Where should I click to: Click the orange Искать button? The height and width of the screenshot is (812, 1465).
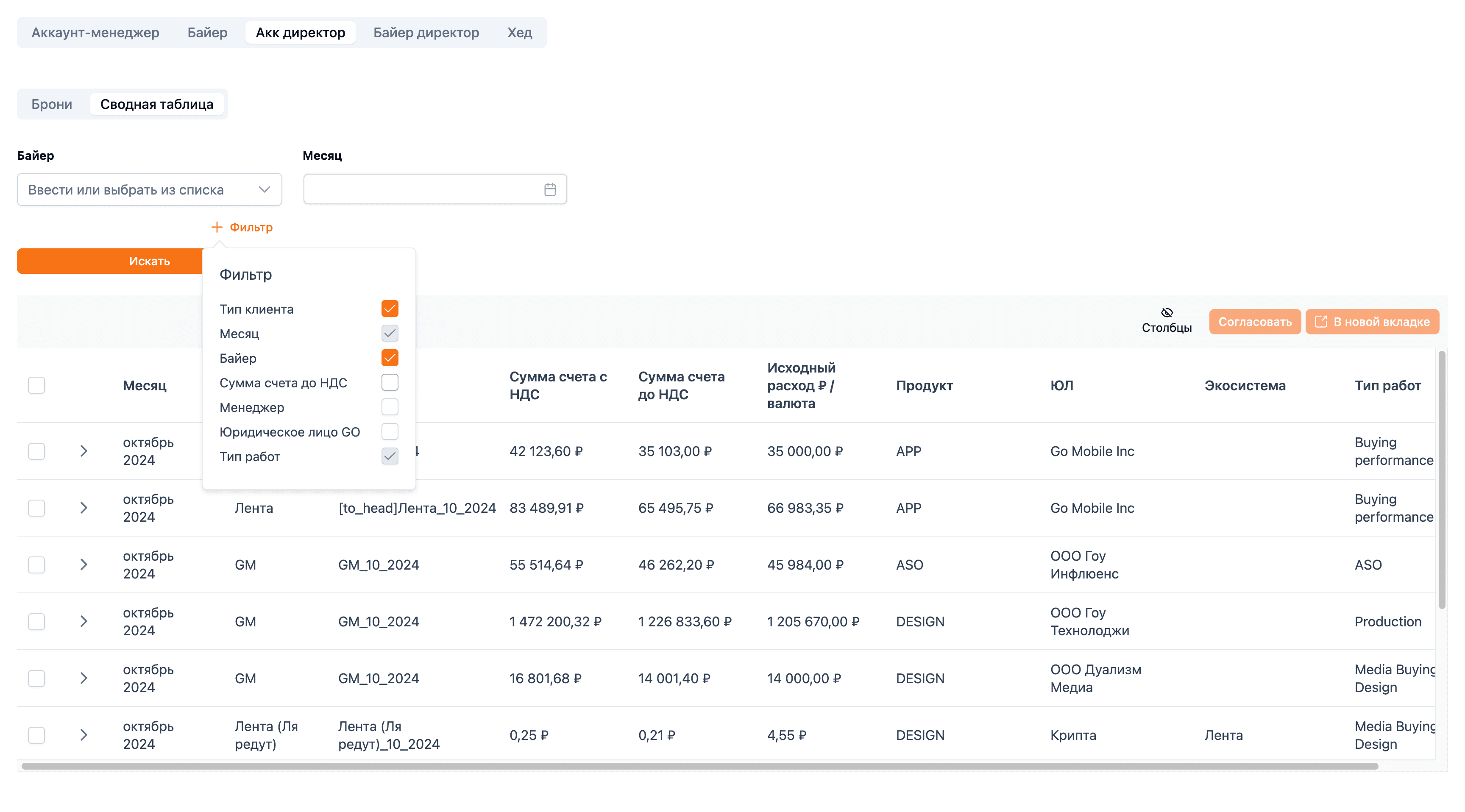[x=110, y=261]
